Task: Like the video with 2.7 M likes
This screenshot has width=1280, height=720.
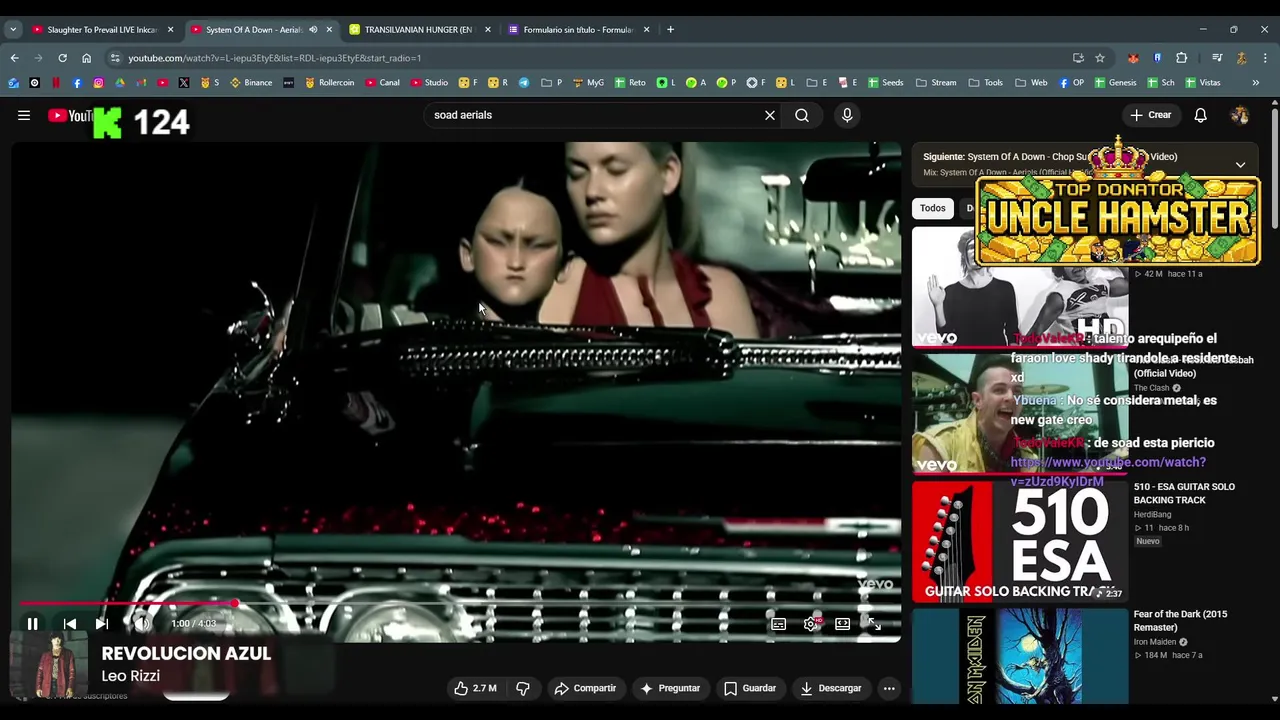Action: (475, 688)
